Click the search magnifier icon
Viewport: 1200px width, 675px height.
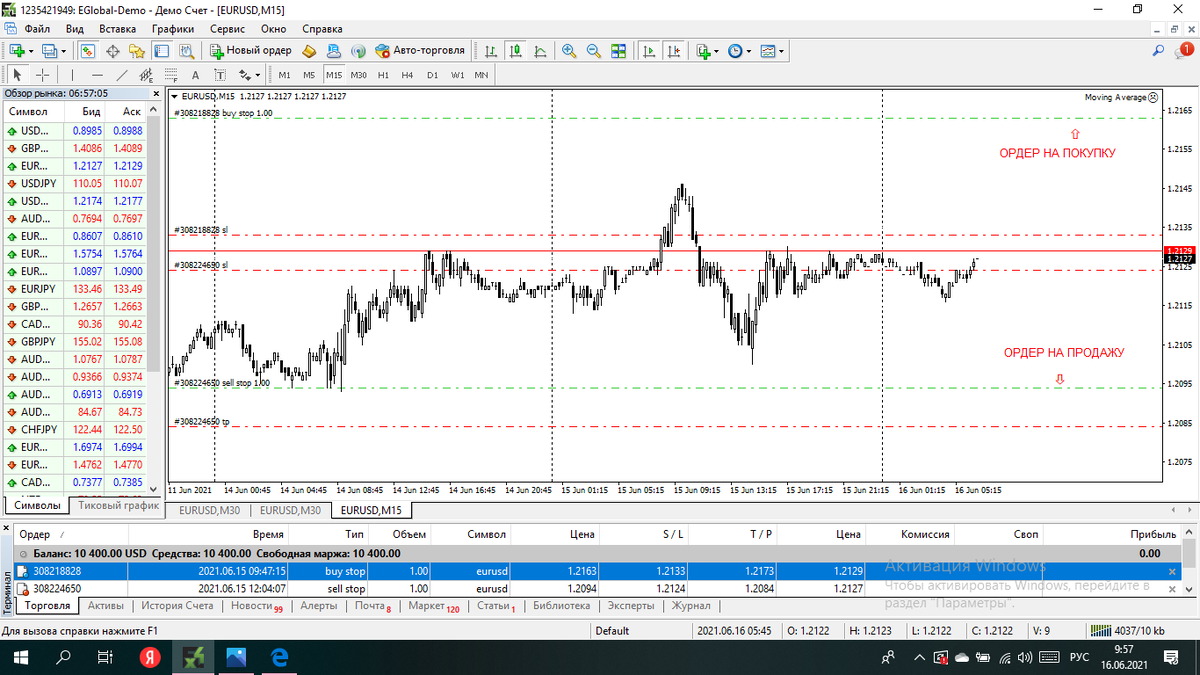pyautogui.click(x=1158, y=50)
